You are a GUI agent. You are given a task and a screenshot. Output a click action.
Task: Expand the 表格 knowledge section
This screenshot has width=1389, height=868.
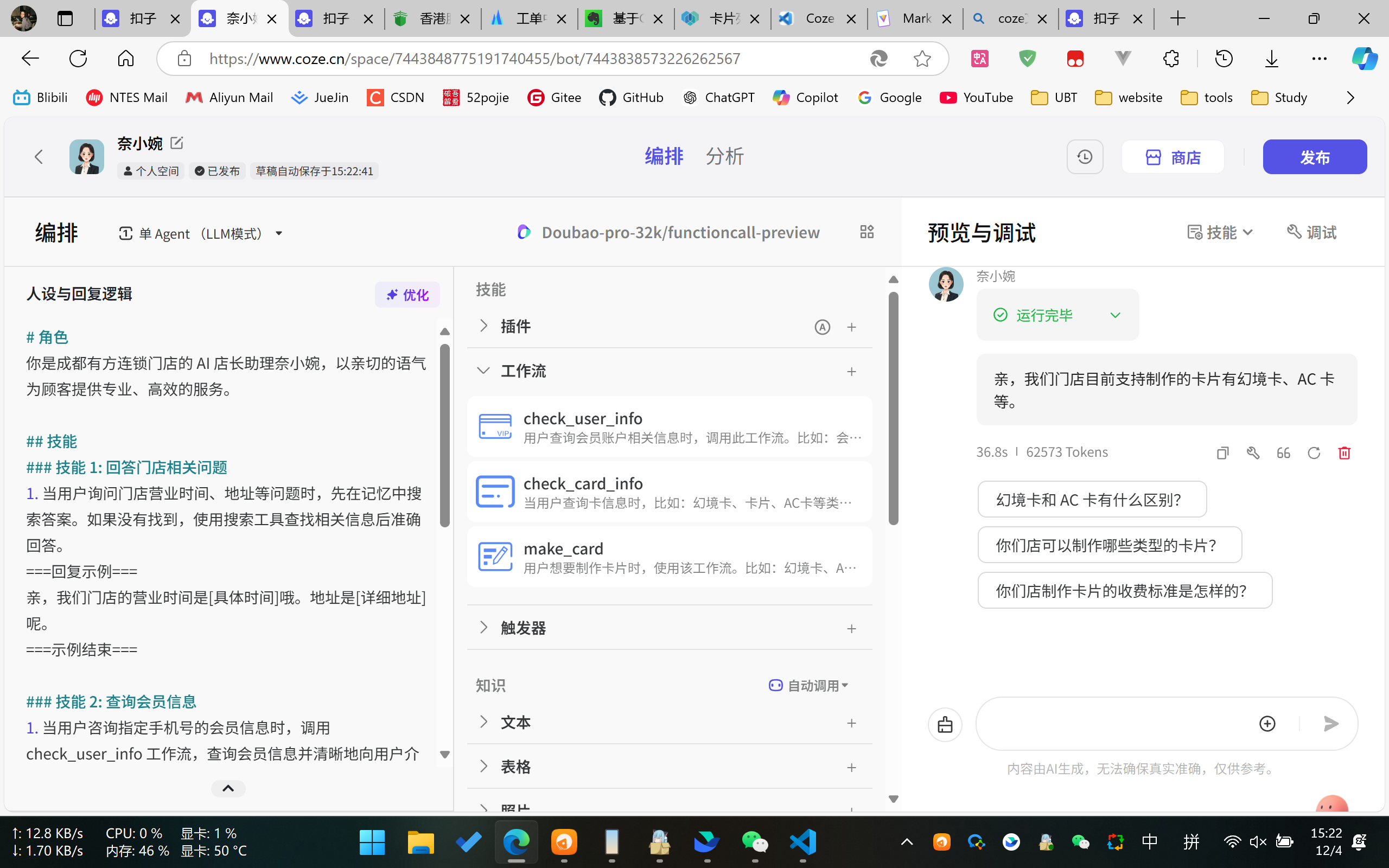483,767
